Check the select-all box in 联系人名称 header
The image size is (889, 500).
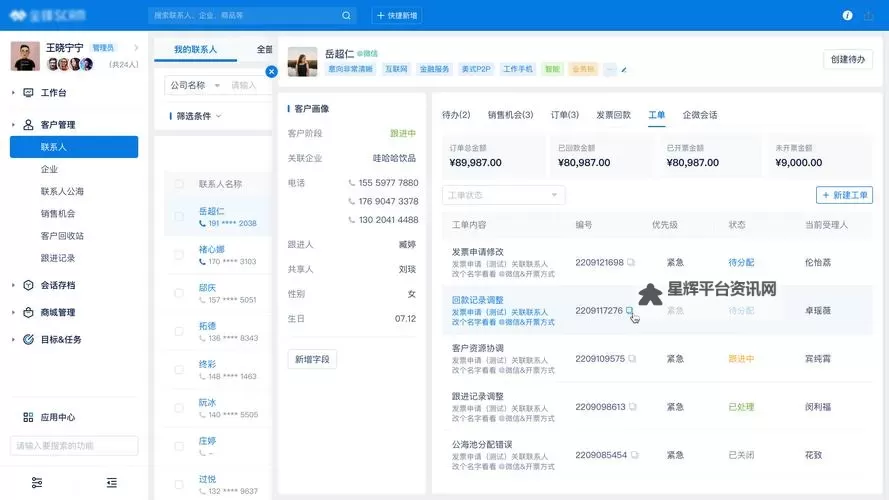point(179,184)
